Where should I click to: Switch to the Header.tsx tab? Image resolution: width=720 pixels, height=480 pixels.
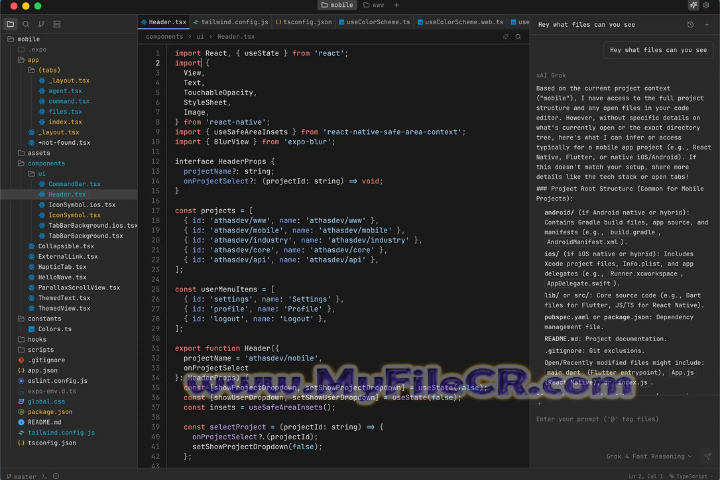click(x=163, y=22)
